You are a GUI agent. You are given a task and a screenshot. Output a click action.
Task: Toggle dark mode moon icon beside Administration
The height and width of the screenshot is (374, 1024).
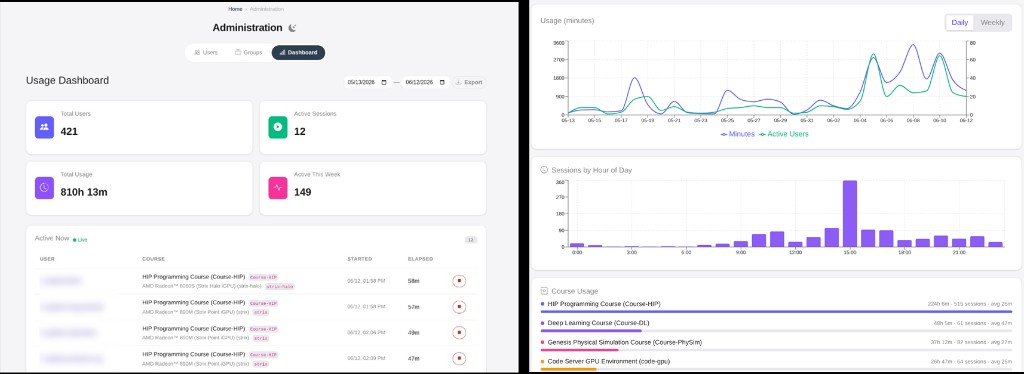tap(293, 28)
